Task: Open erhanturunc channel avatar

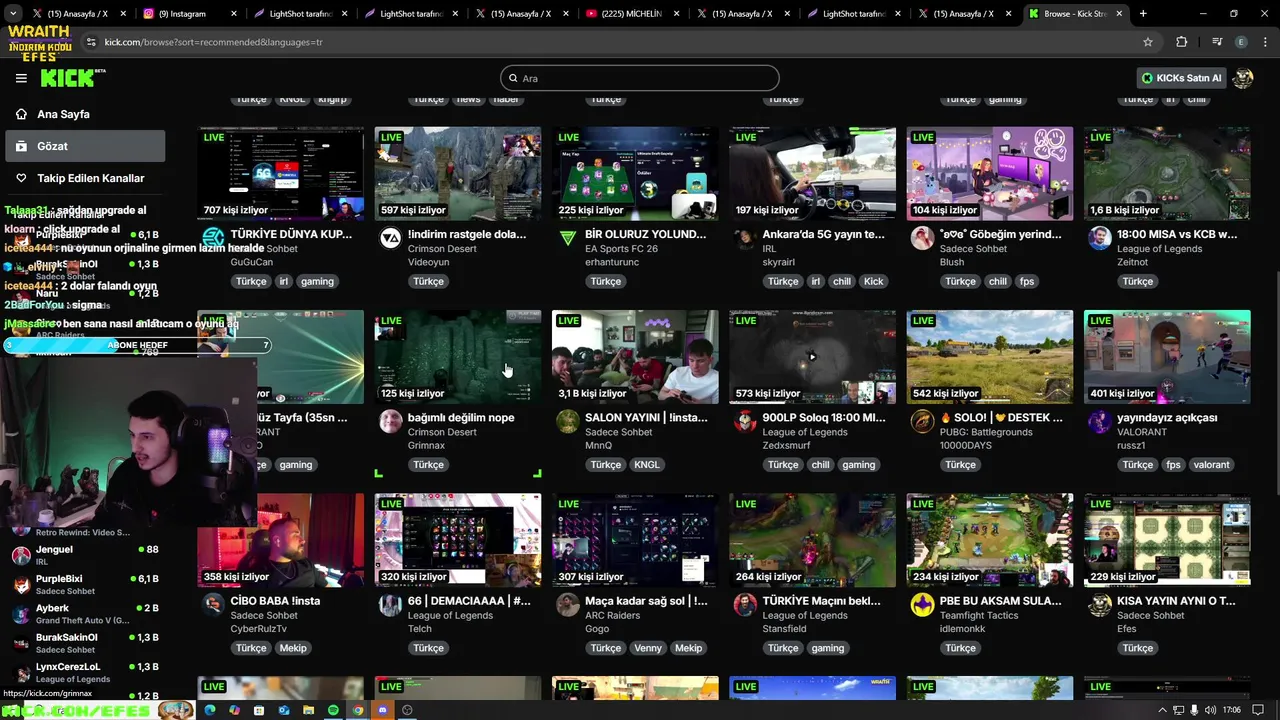Action: click(x=567, y=238)
